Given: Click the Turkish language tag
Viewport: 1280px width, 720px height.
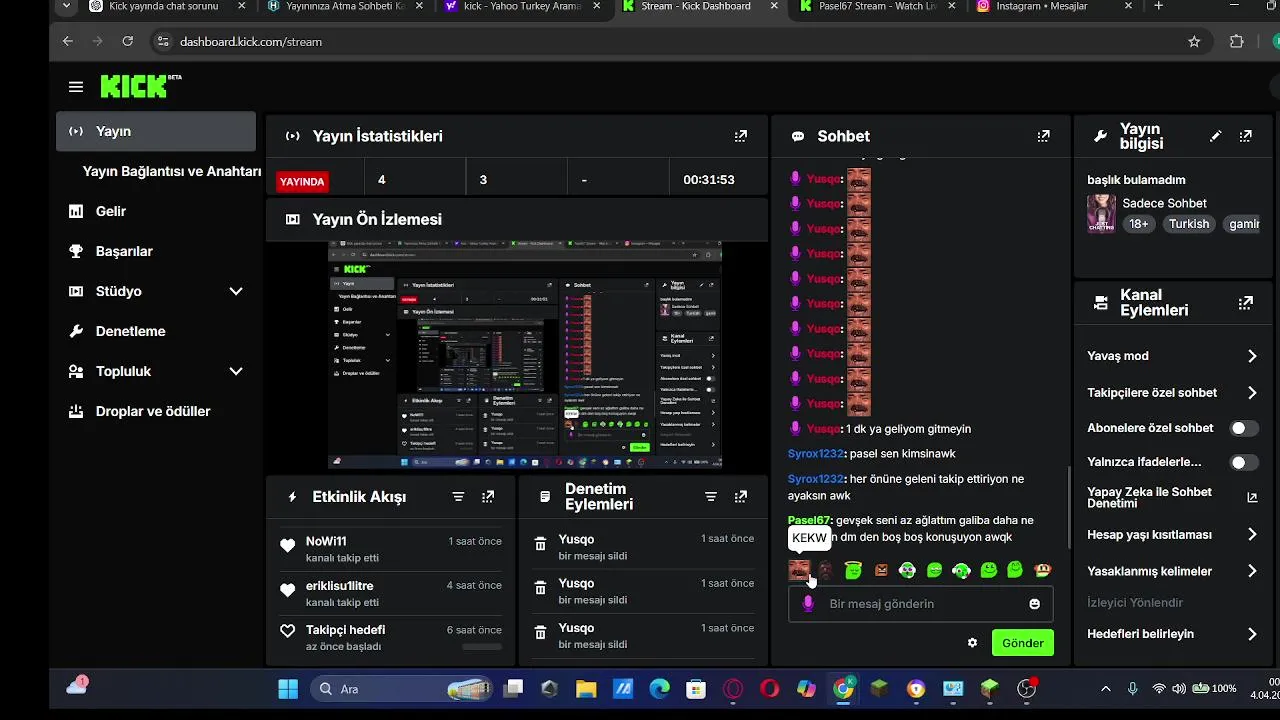Looking at the screenshot, I should point(1189,224).
